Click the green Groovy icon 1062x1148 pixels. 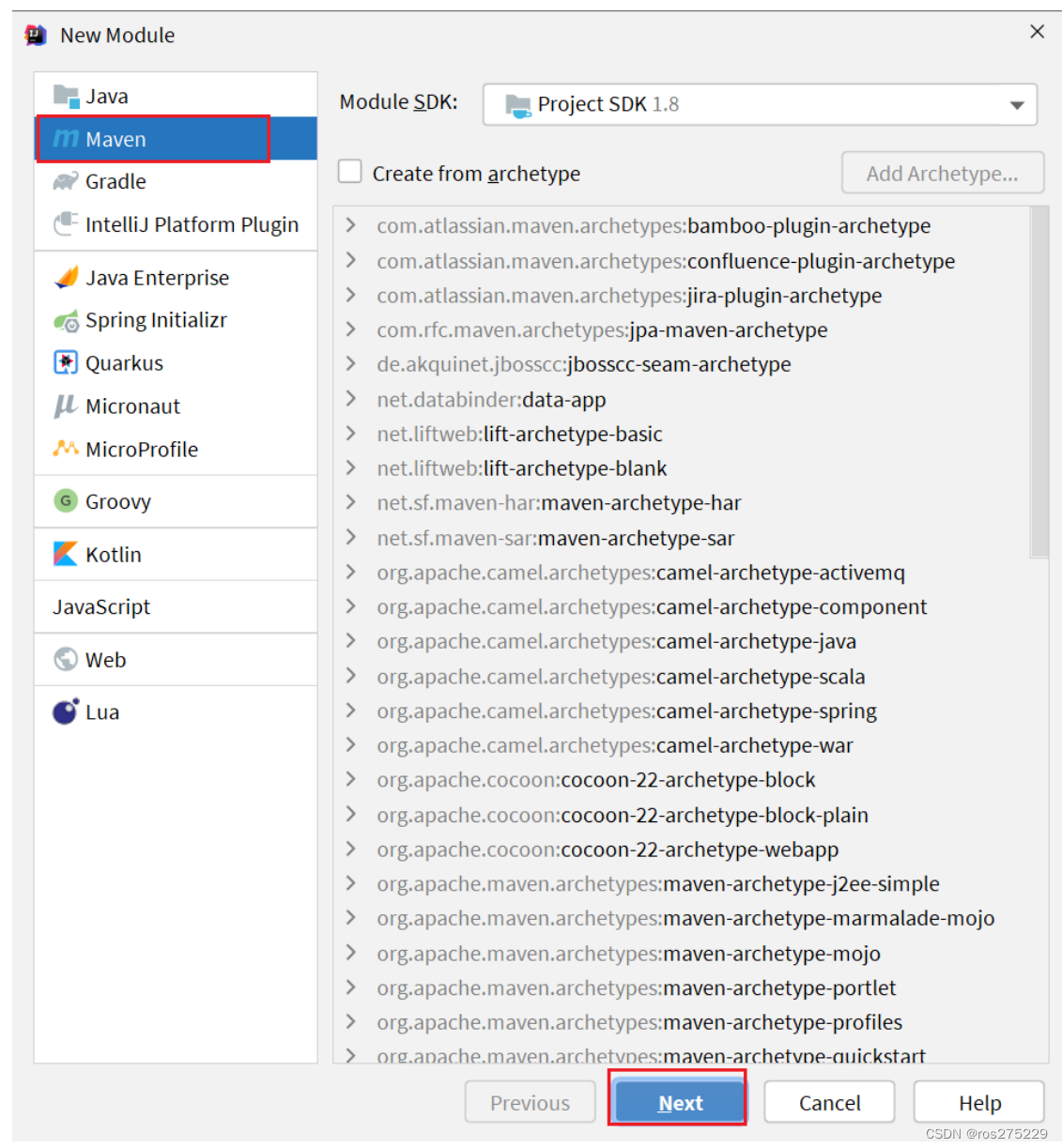coord(66,501)
